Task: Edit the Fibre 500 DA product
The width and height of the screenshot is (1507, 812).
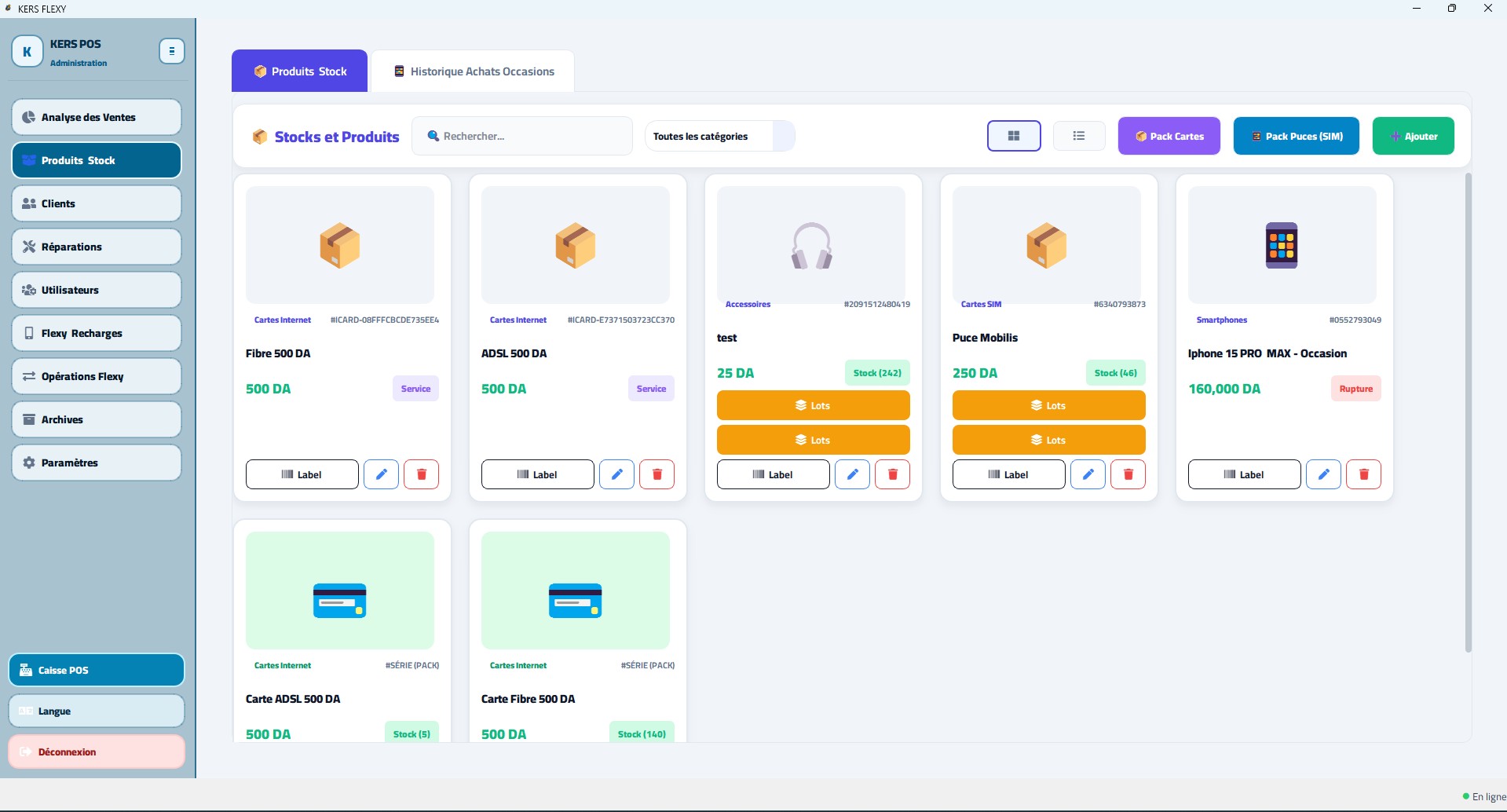Action: click(x=381, y=474)
